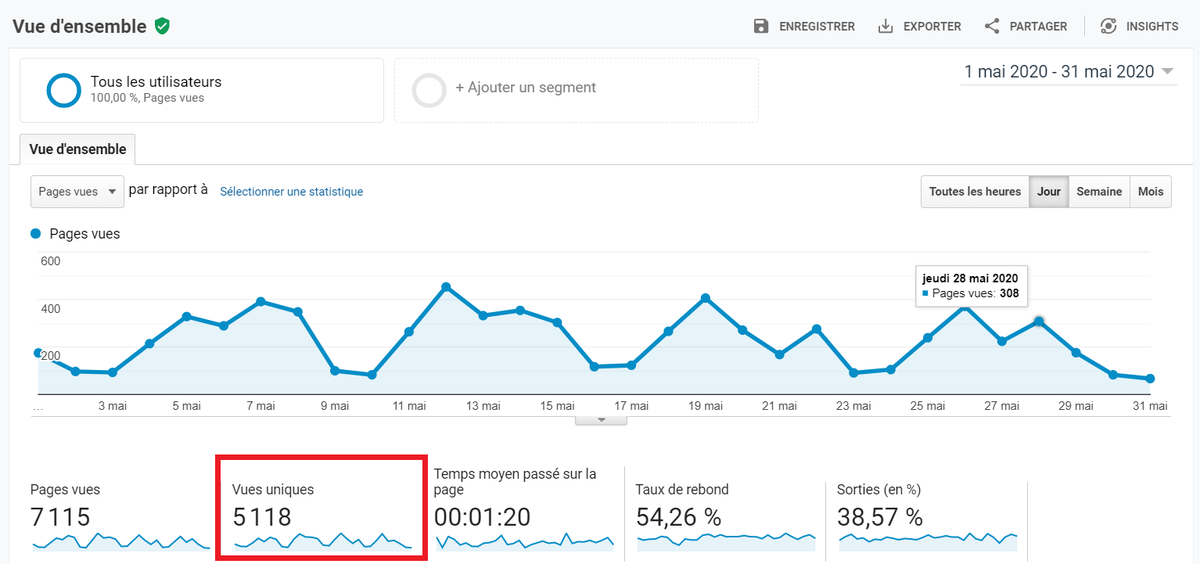Select the Tous les utilisateurs segment
Viewport: 1200px width, 564px height.
(202, 90)
